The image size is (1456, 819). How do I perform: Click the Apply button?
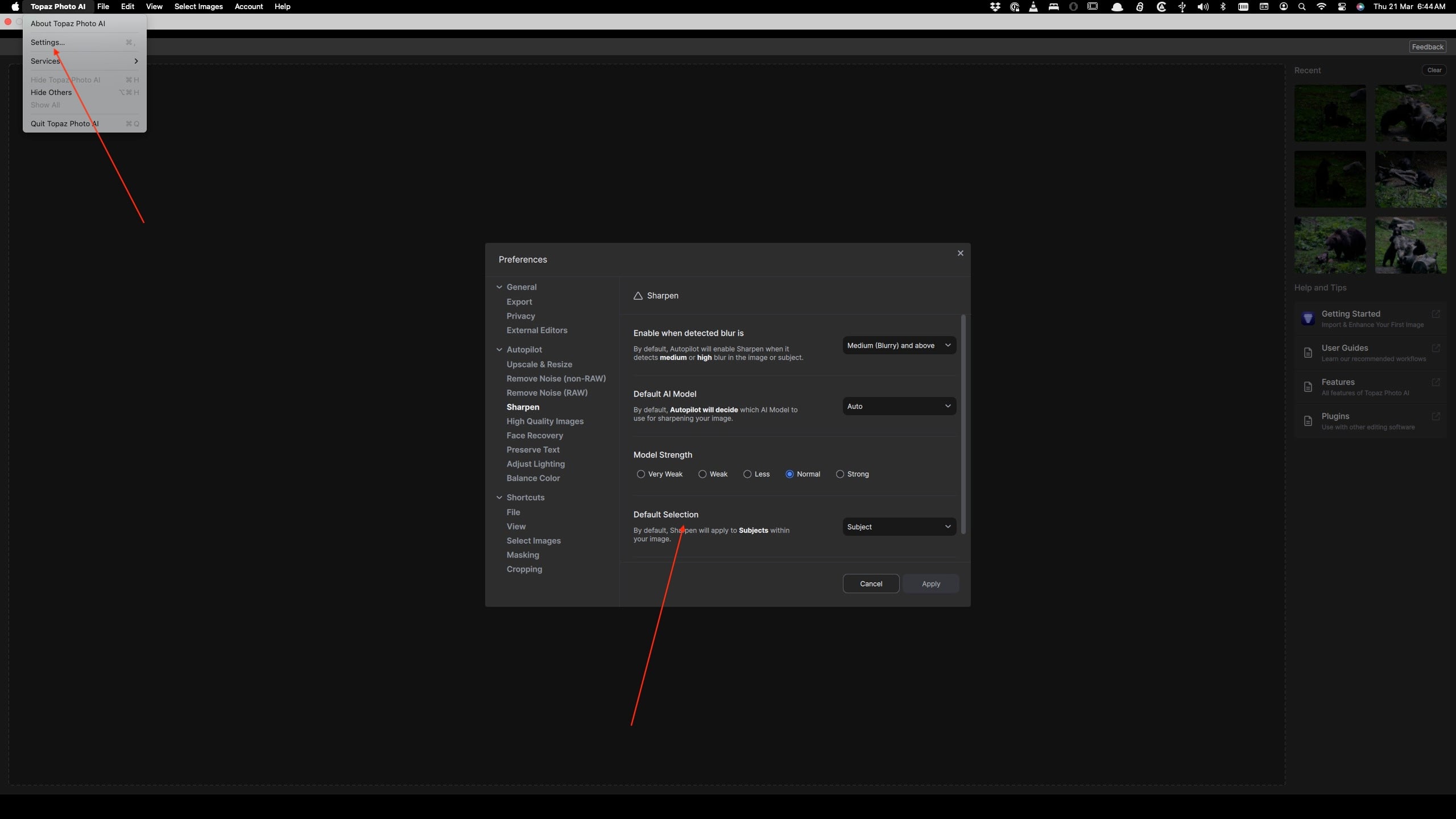(x=930, y=584)
